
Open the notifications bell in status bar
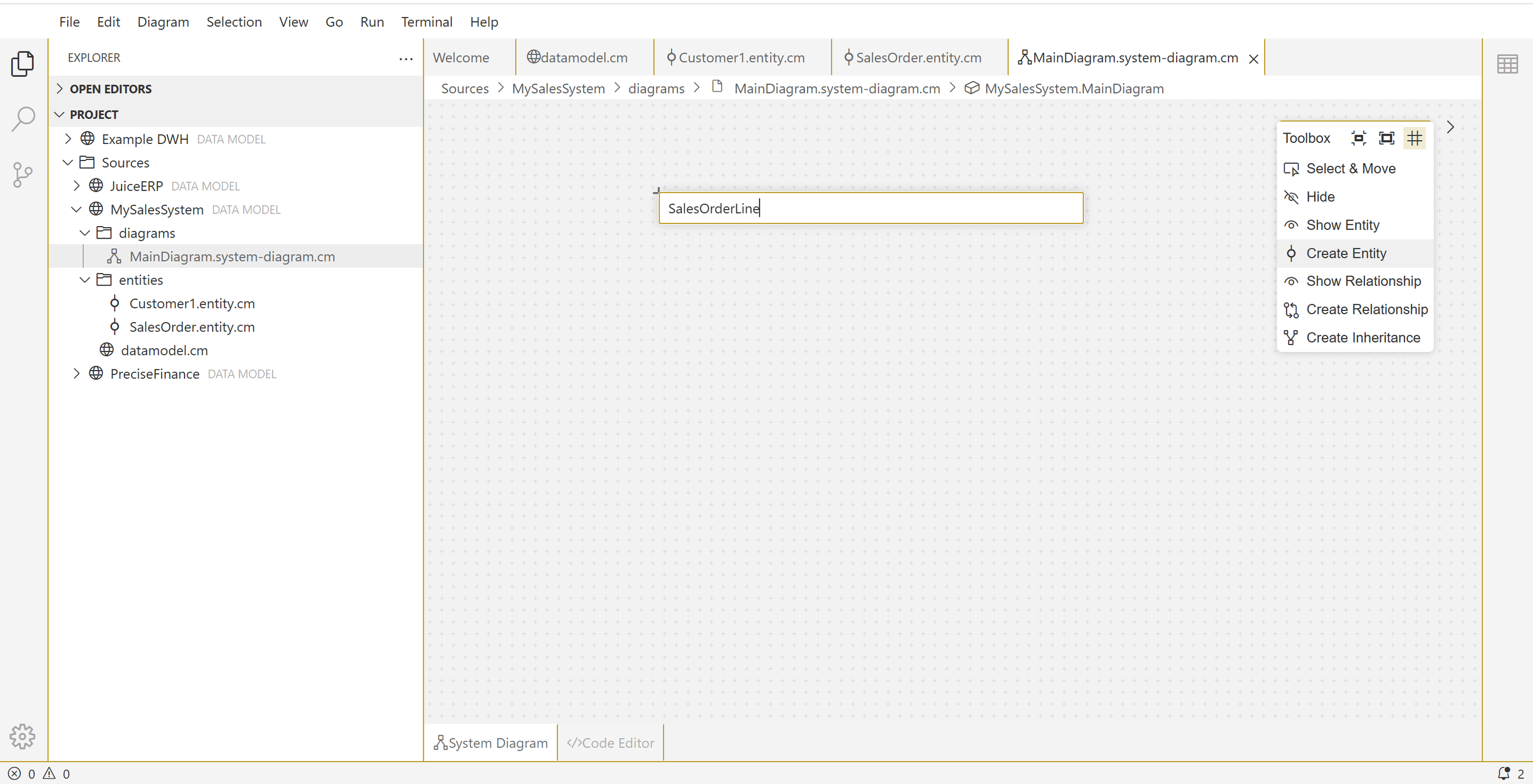pyautogui.click(x=1503, y=773)
